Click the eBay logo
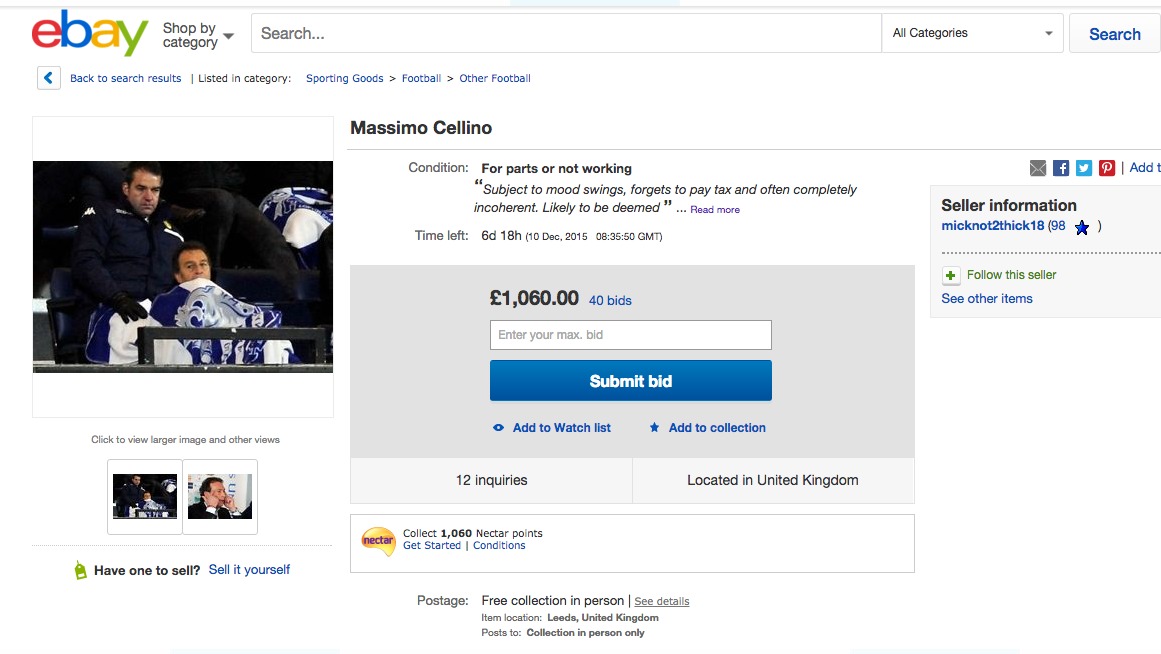This screenshot has width=1161, height=654. (90, 34)
